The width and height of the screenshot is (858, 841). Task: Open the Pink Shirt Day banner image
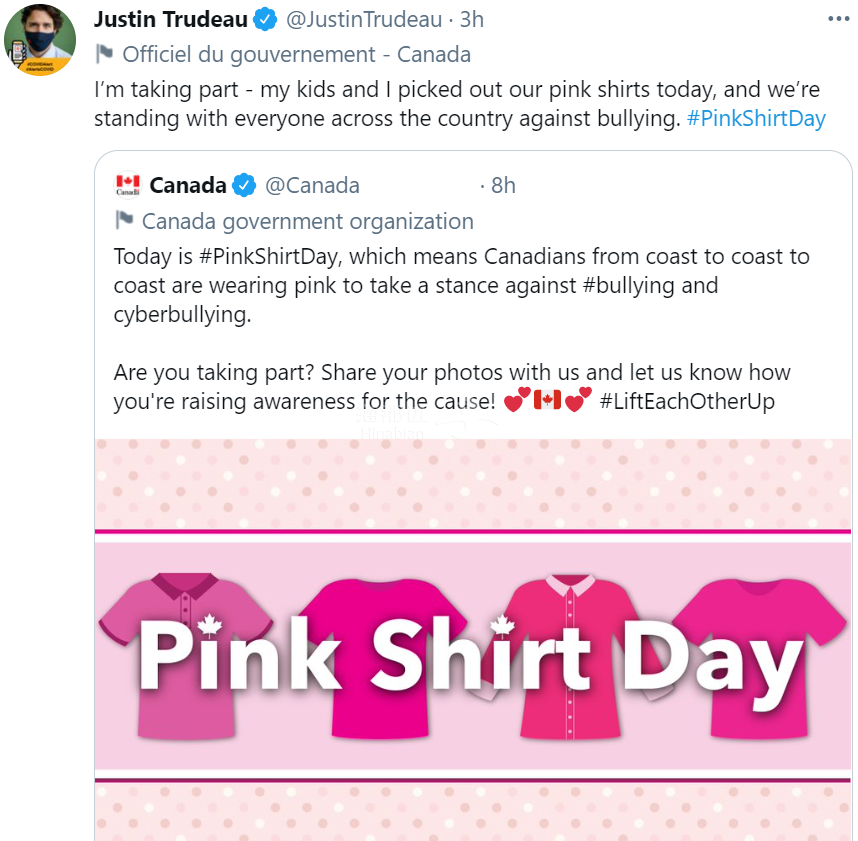[x=473, y=640]
